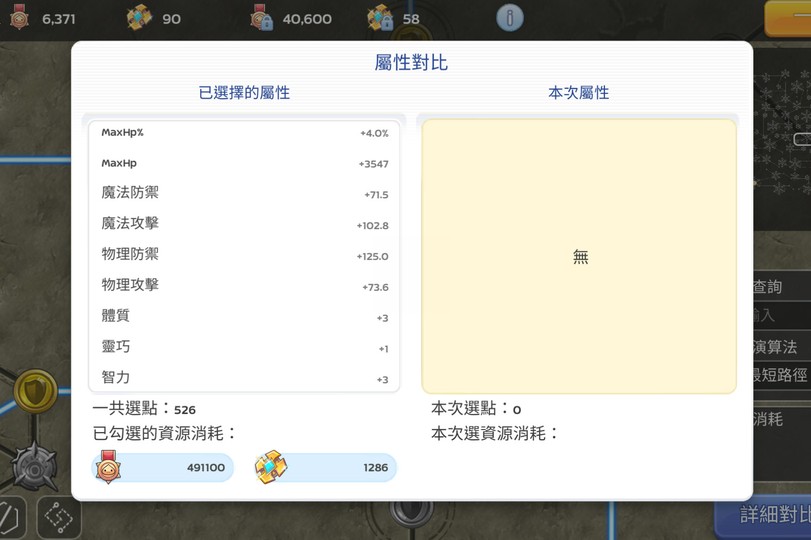Screen dimensions: 811x540
Task: Click the 屬性對比 title
Action: tap(411, 62)
